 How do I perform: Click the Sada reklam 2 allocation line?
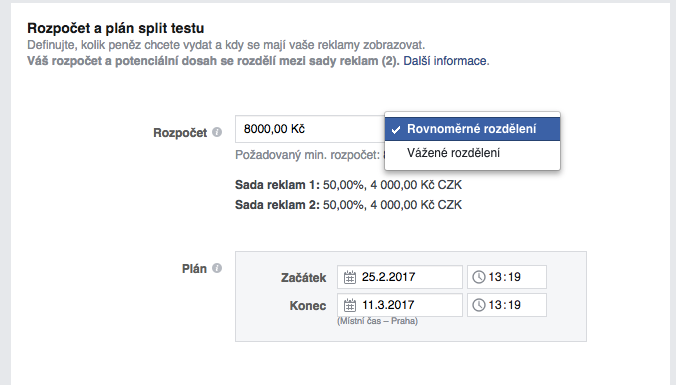tap(348, 204)
